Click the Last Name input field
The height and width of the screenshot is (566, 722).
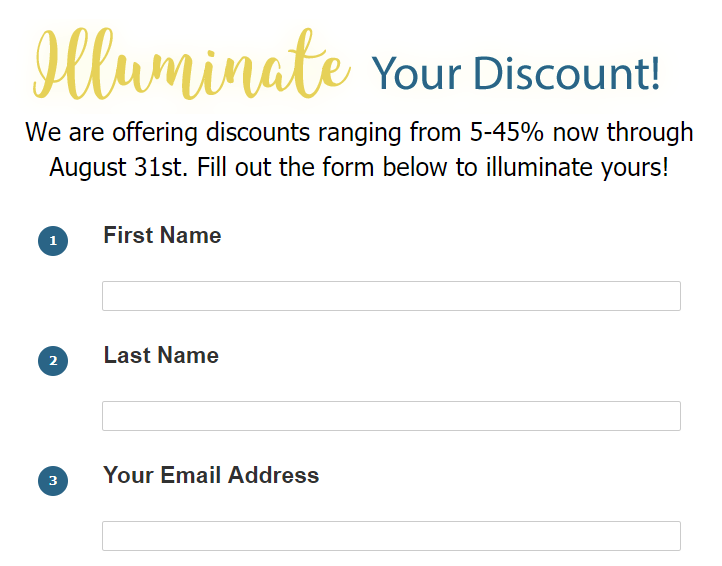pos(391,416)
